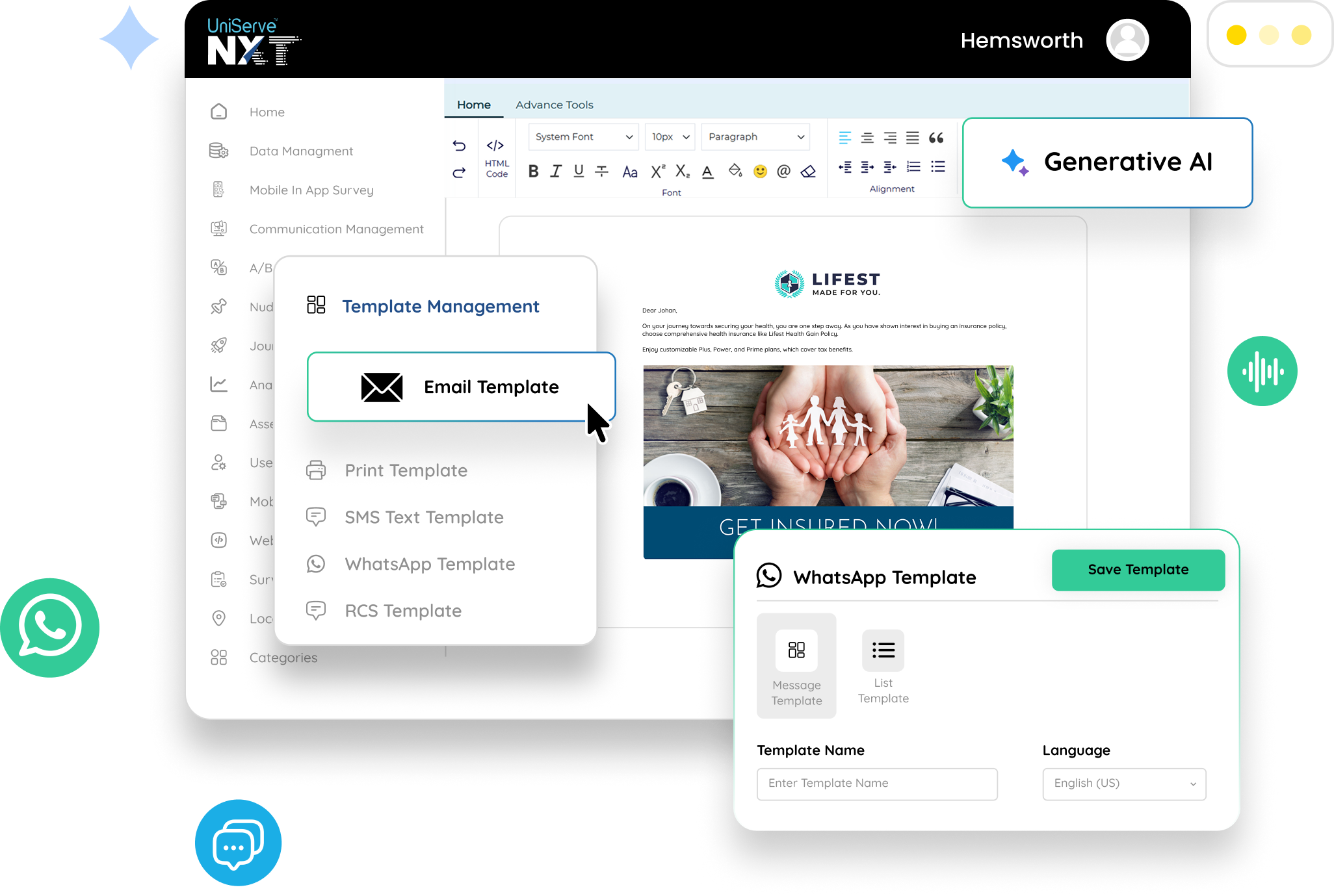This screenshot has height=896, width=1334.
Task: Open the System Font dropdown
Action: click(x=583, y=137)
